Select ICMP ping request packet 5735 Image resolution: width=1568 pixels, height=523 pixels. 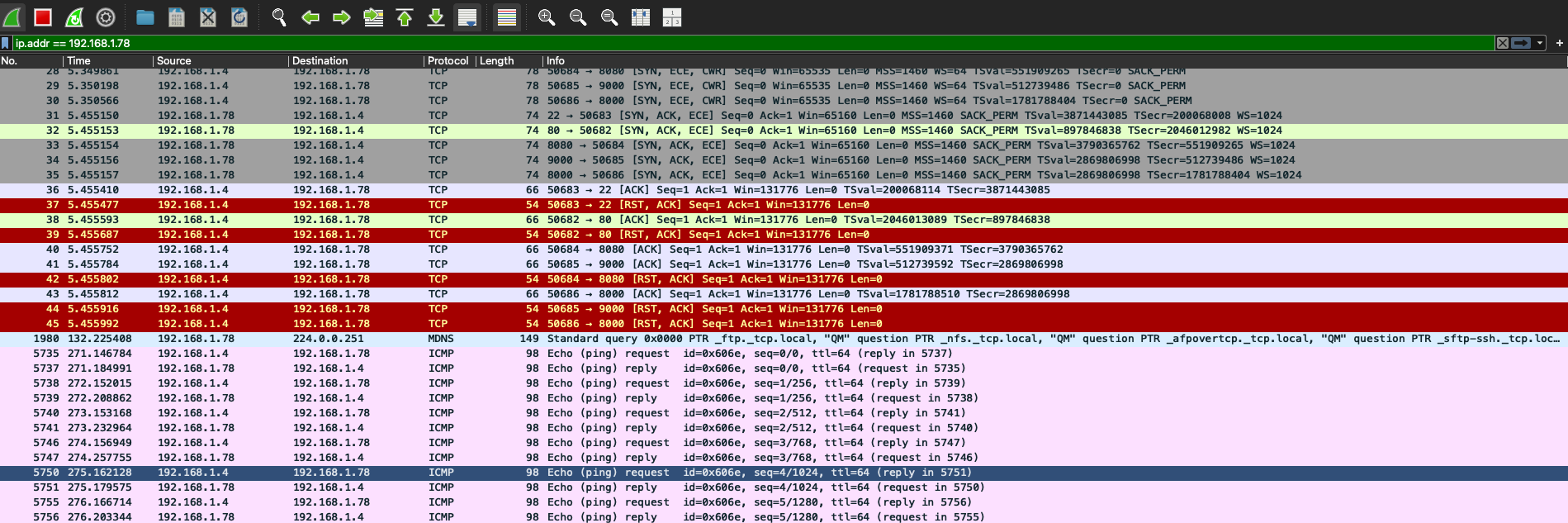pyautogui.click(x=784, y=354)
